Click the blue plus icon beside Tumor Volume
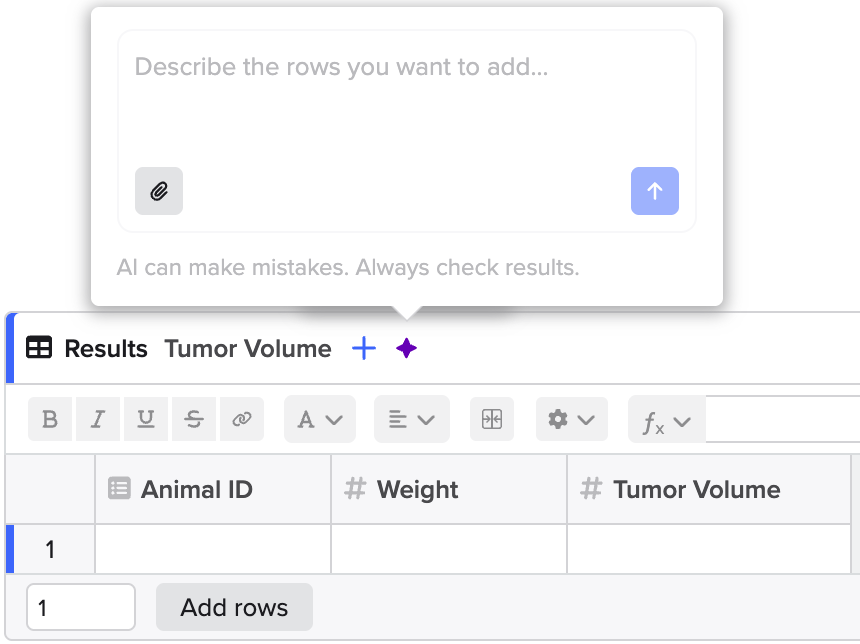860x644 pixels. [364, 348]
